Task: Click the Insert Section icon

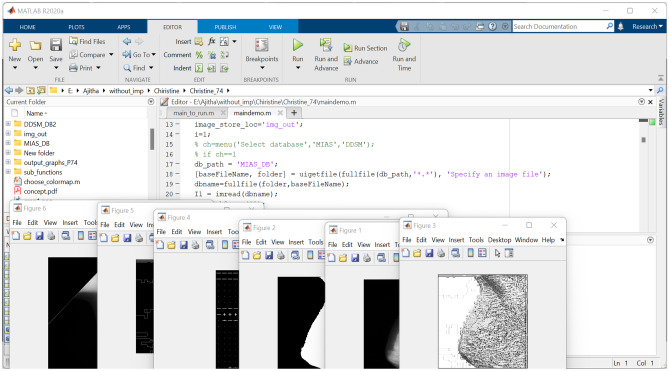Action: [199, 41]
